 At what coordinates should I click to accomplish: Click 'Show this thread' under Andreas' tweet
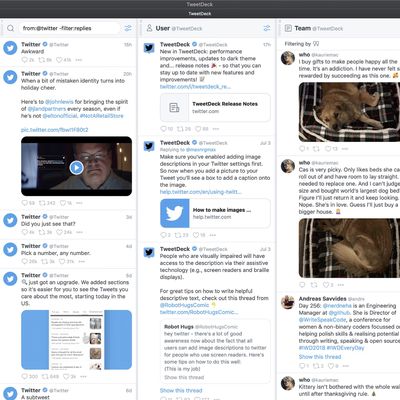[320, 357]
